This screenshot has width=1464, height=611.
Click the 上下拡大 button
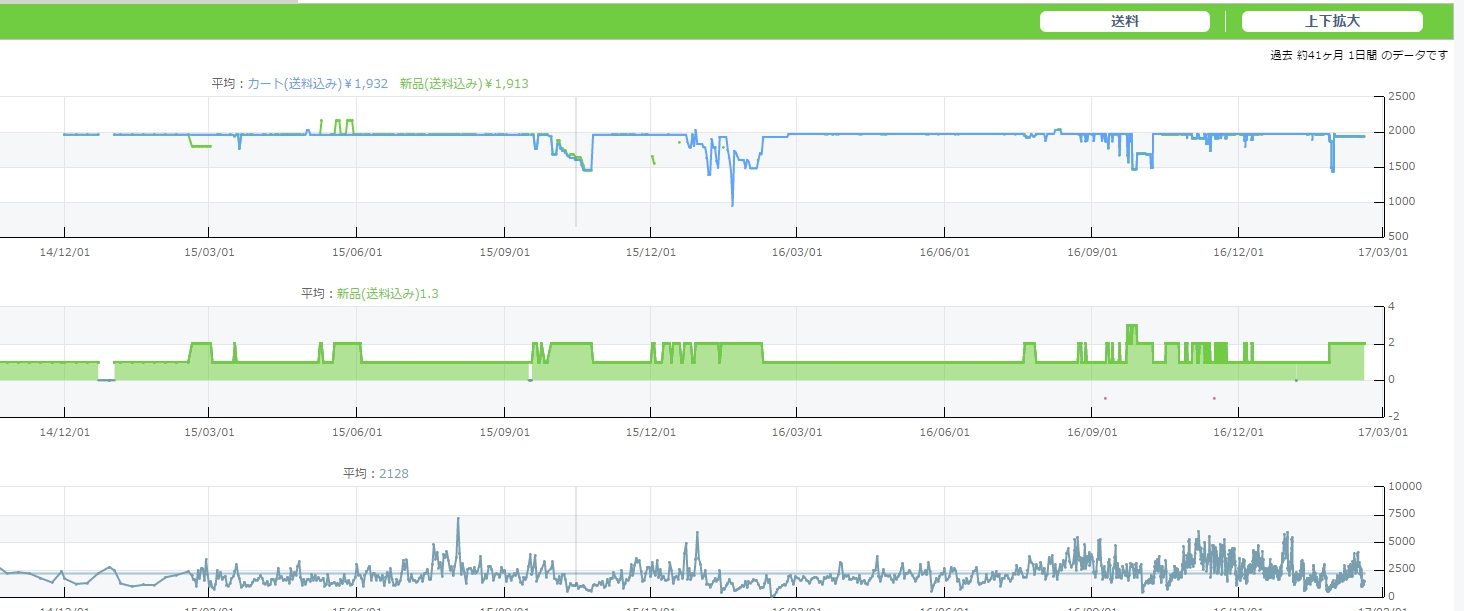1332,21
